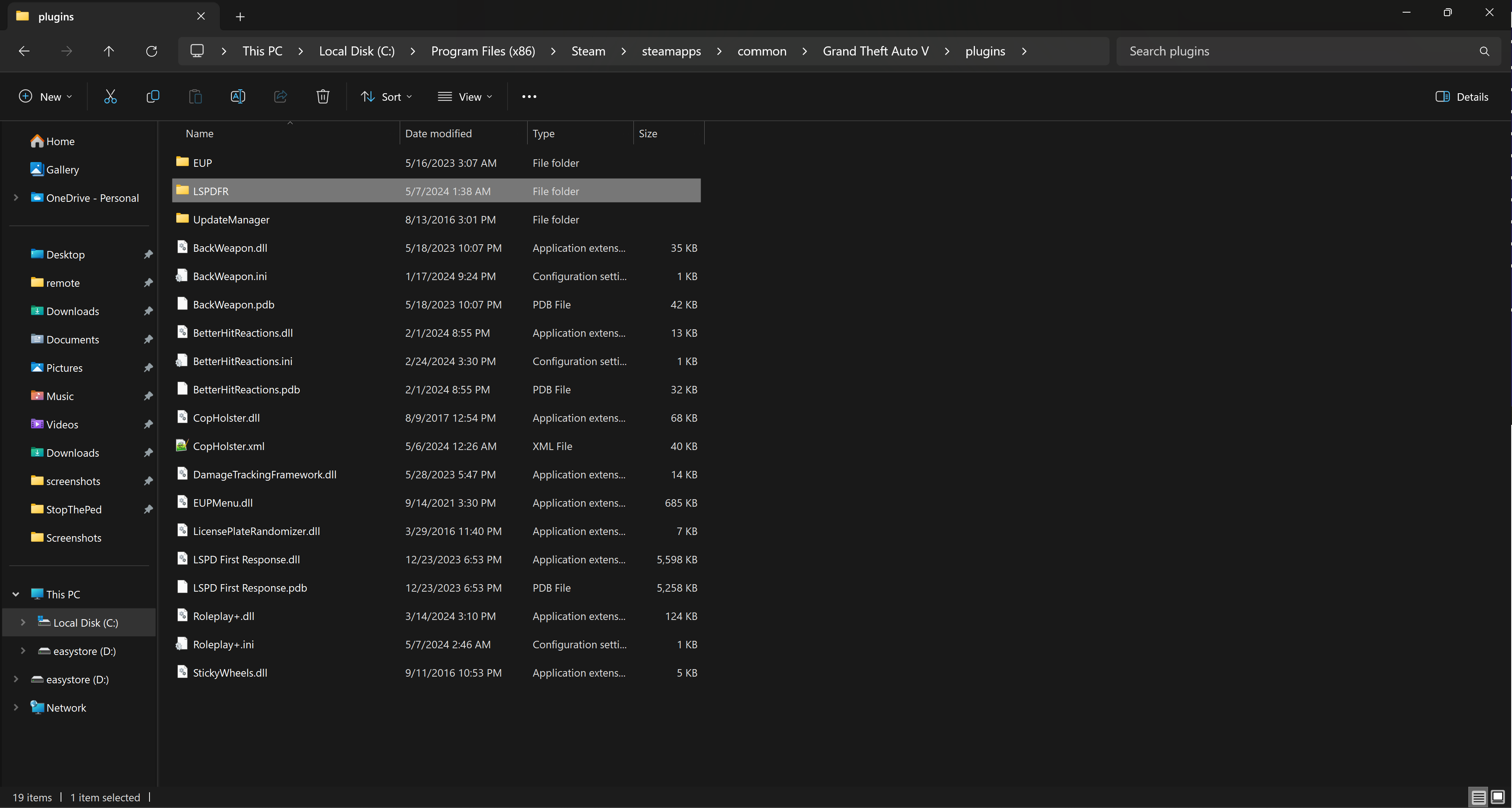Open the View dropdown

[465, 97]
